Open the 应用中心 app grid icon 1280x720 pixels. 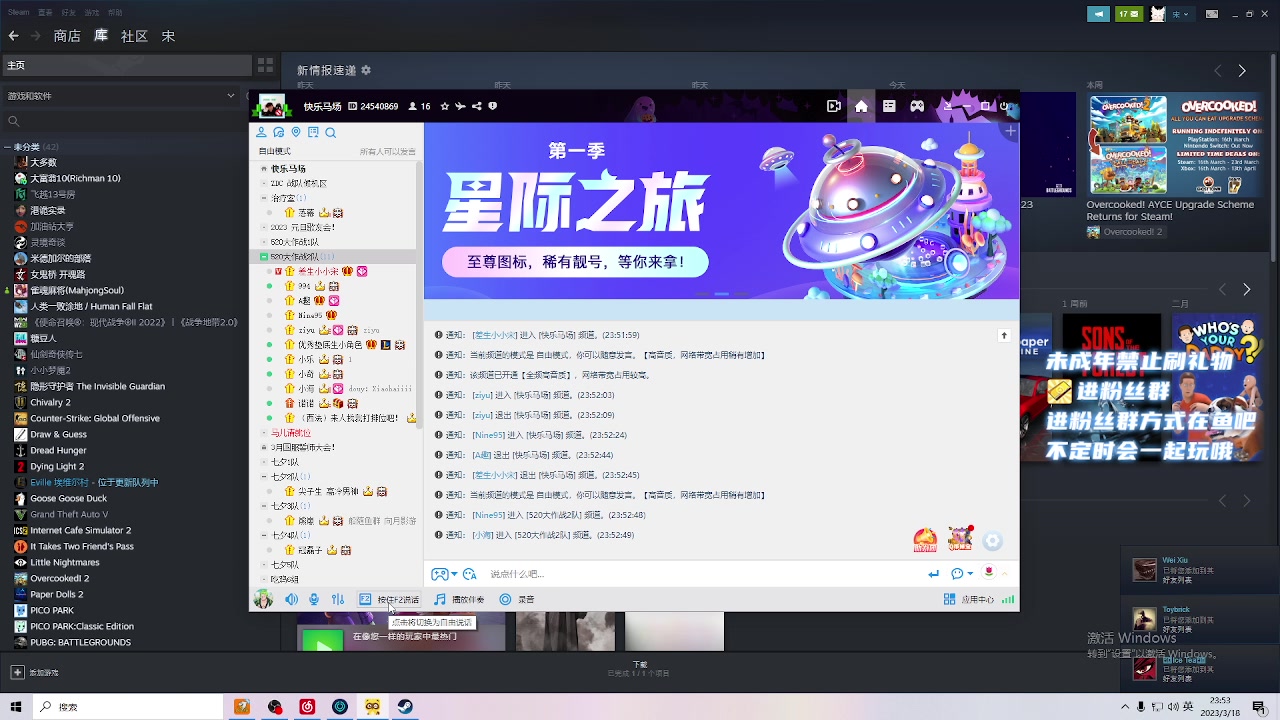click(949, 598)
